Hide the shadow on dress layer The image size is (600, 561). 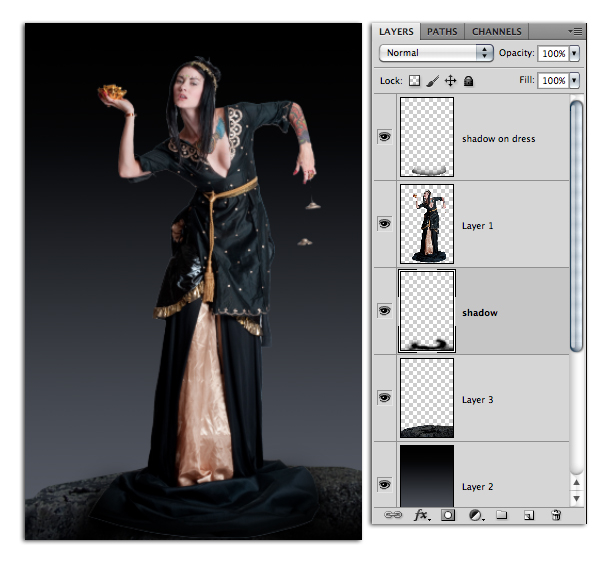tap(385, 137)
